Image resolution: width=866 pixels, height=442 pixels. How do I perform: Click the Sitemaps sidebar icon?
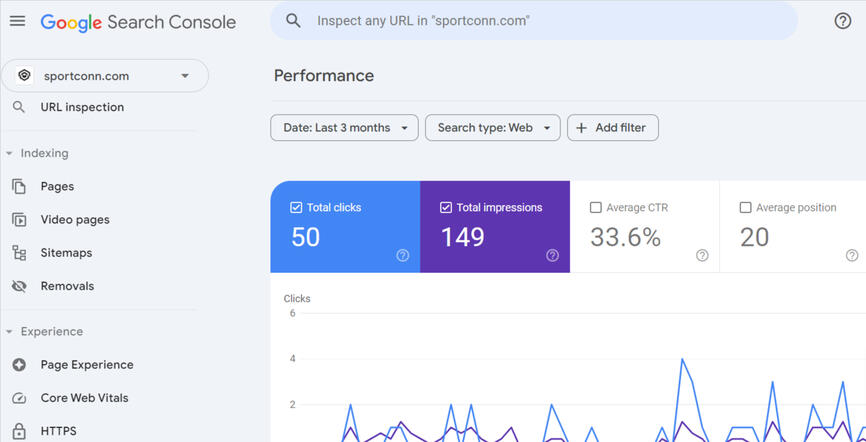[19, 253]
